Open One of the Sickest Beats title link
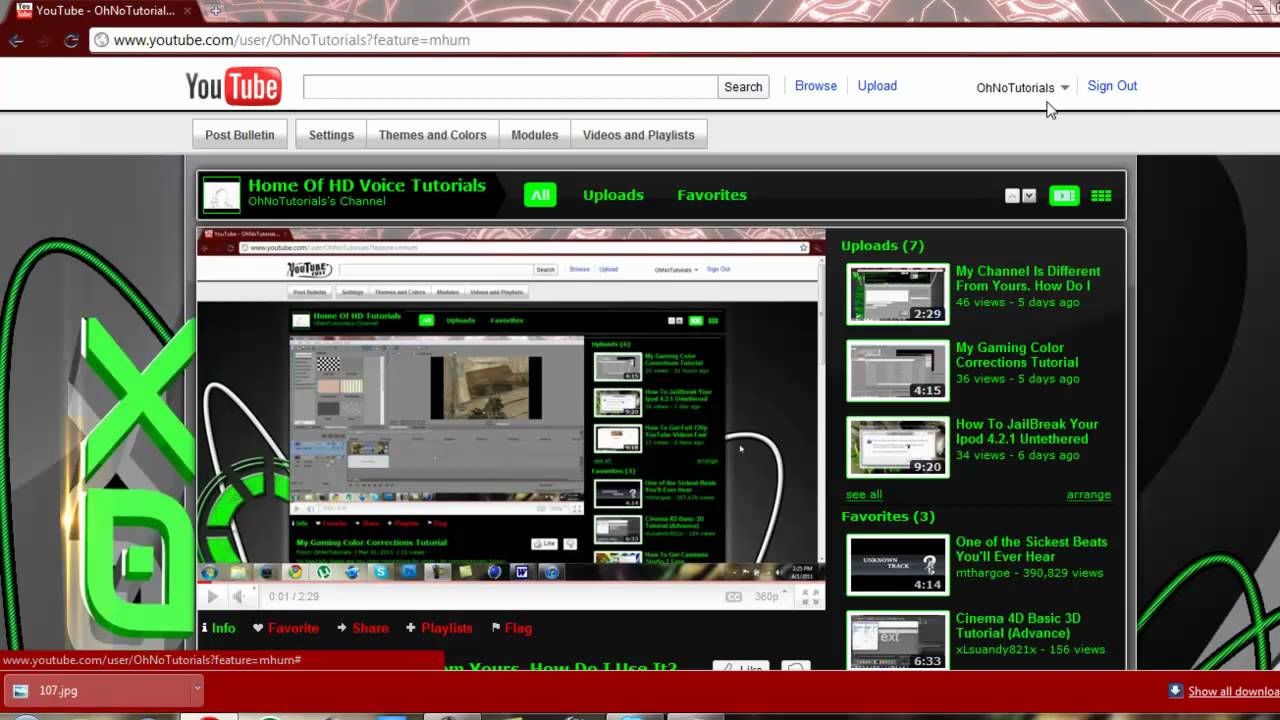The height and width of the screenshot is (720, 1280). pyautogui.click(x=1031, y=549)
